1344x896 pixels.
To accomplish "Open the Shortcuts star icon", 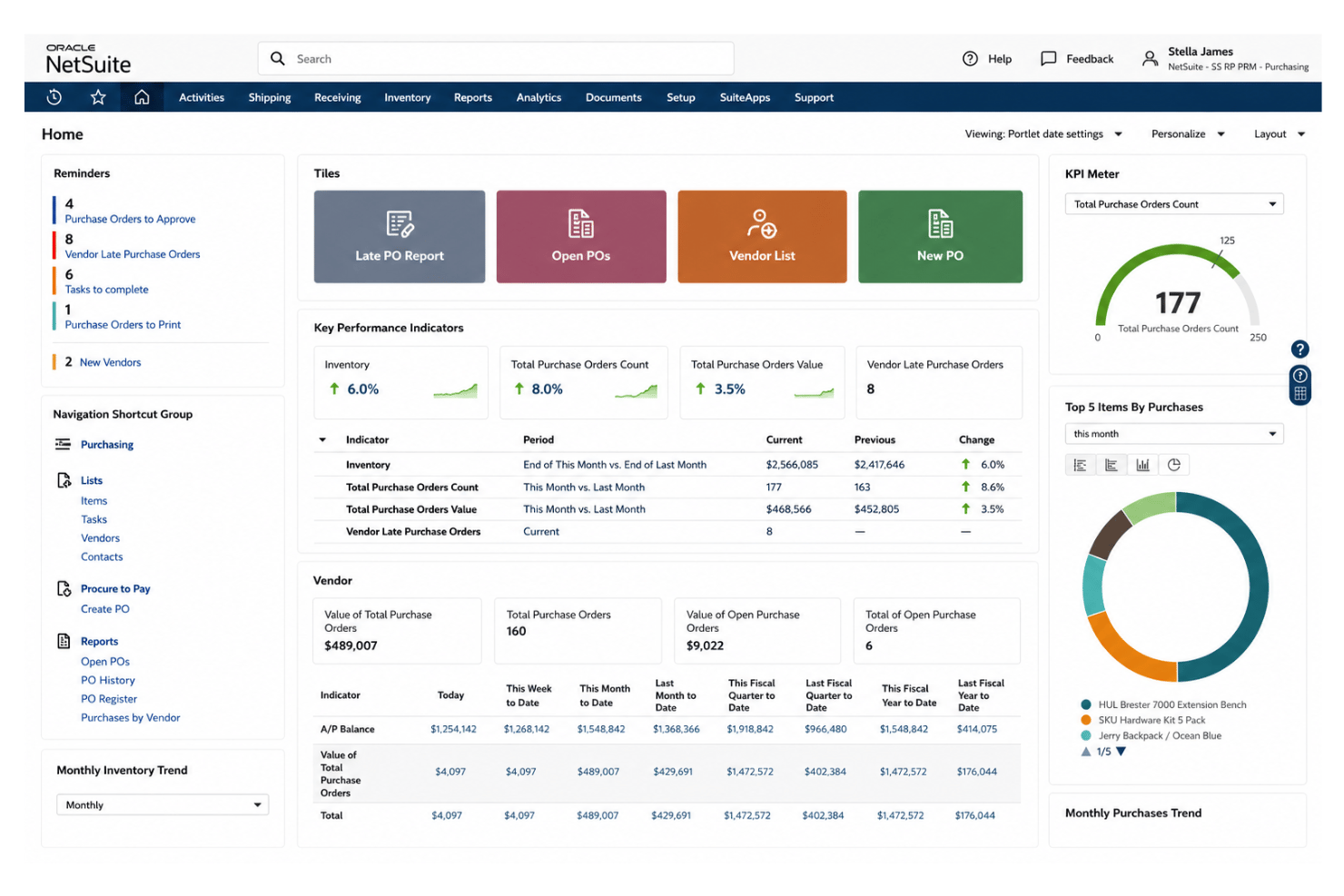I will 98,97.
